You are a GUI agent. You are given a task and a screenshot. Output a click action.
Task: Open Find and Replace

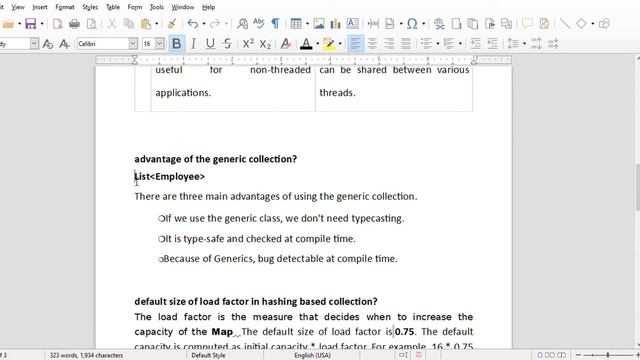click(x=242, y=24)
